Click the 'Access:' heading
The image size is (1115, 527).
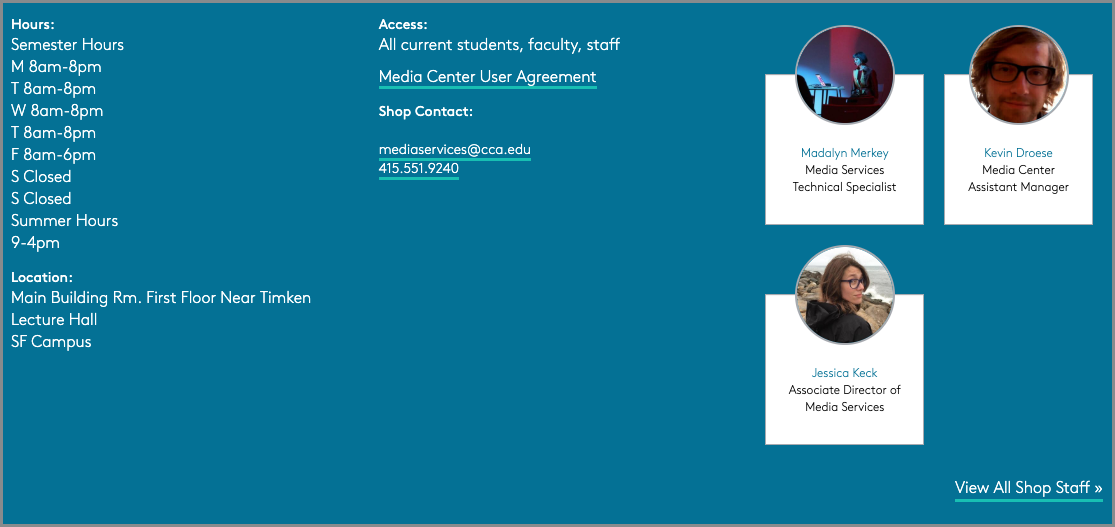[403, 24]
